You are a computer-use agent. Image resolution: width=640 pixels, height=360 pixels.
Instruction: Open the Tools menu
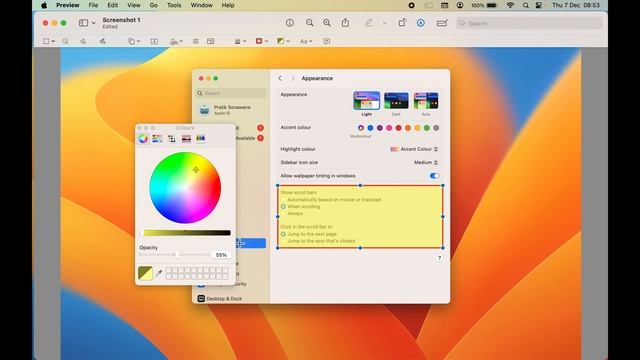[174, 5]
